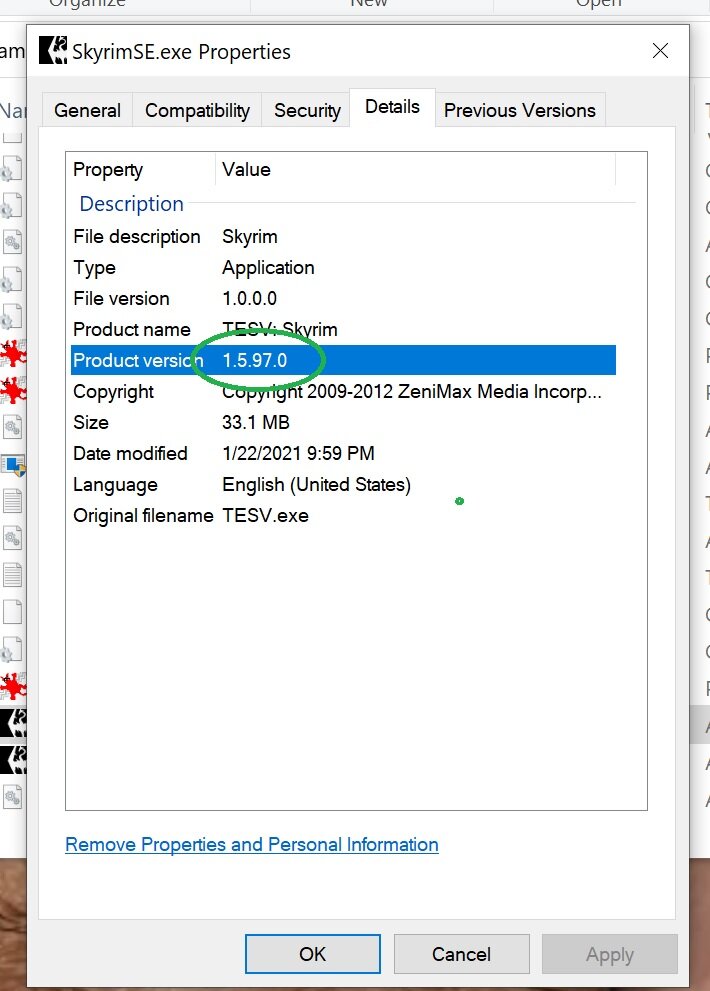The width and height of the screenshot is (710, 991).
Task: Open the Security tab
Action: pyautogui.click(x=307, y=111)
